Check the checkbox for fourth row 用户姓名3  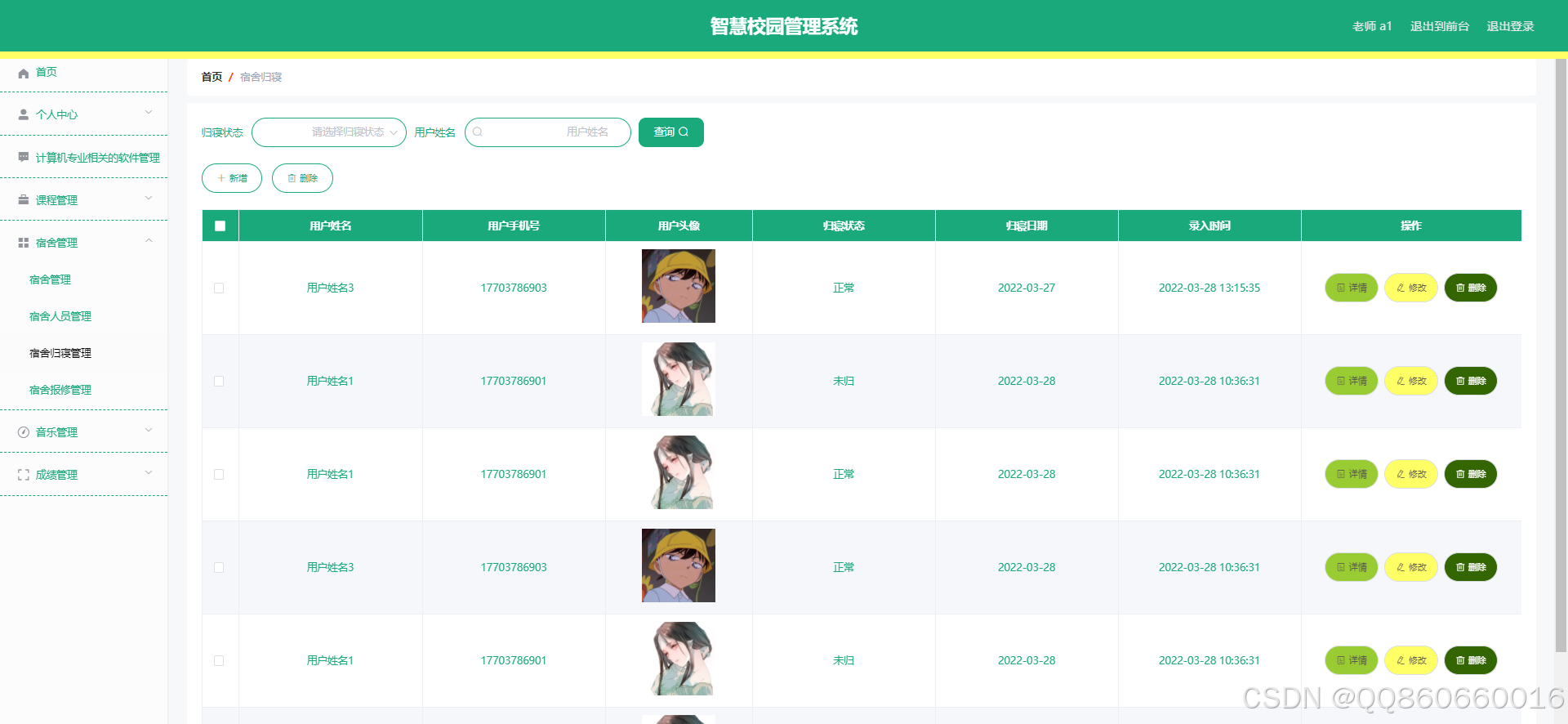219,567
